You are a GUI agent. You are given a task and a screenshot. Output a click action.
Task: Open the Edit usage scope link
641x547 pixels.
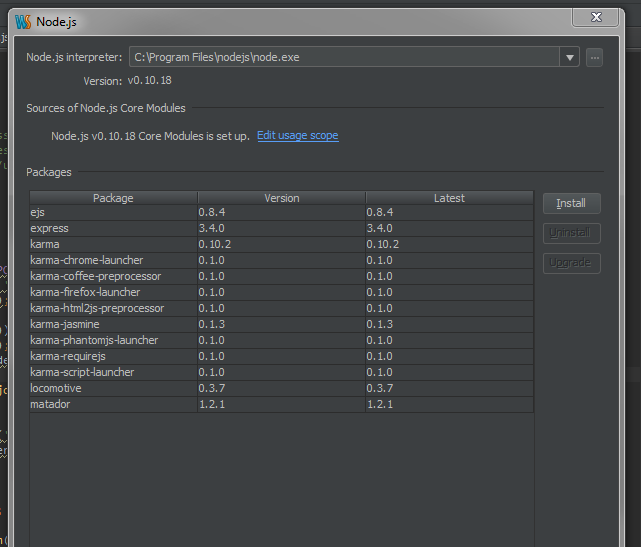[x=298, y=135]
